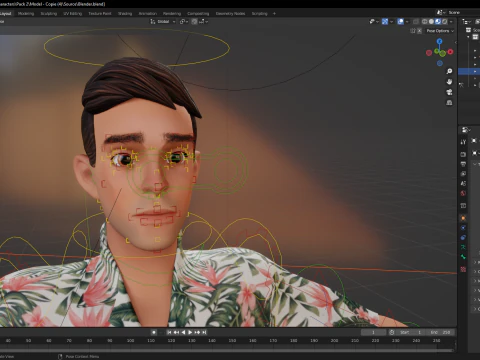This screenshot has height=360, width=480.
Task: Open the Shading workspace tab
Action: tap(125, 14)
